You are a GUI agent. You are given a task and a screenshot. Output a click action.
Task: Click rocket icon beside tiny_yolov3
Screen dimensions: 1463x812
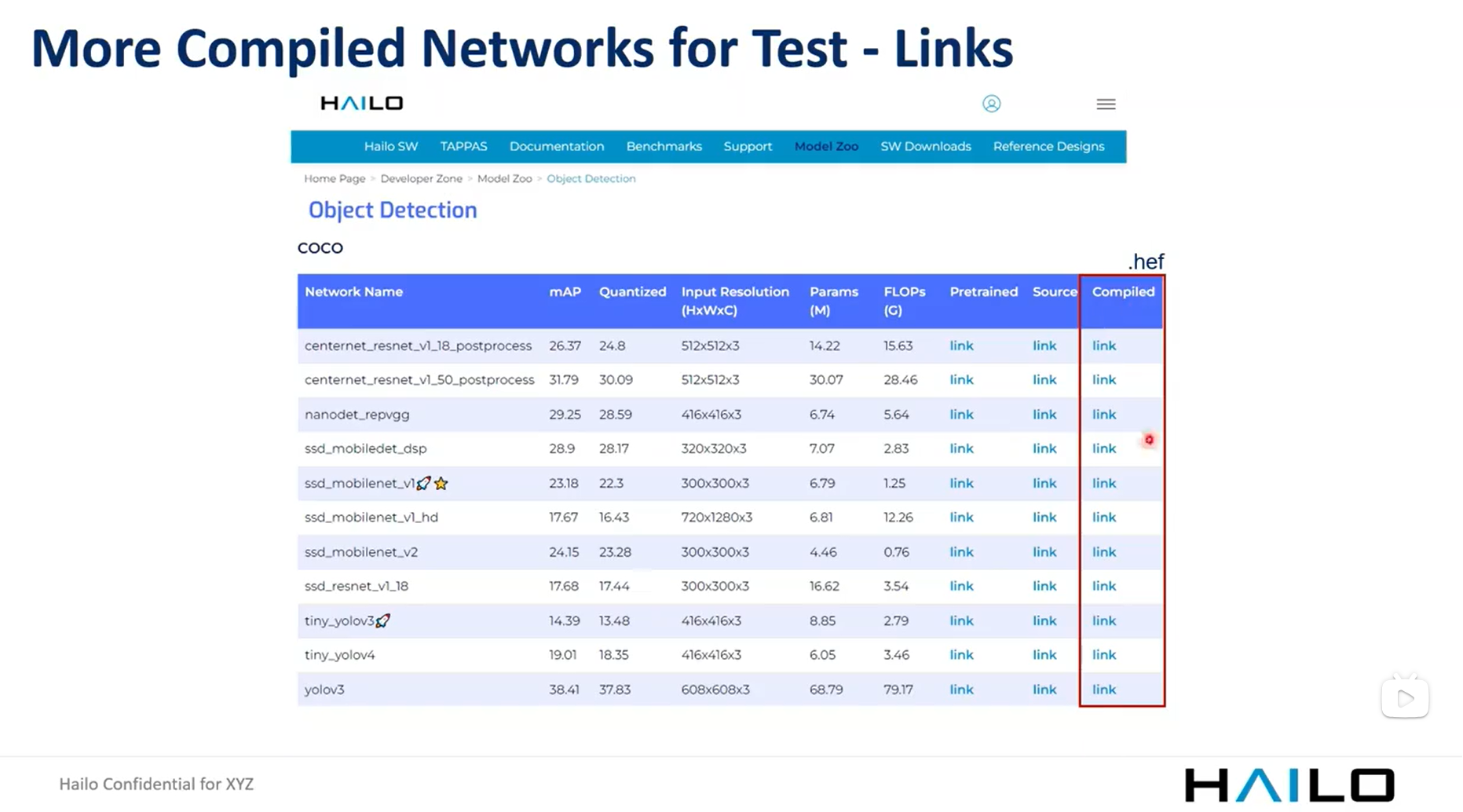(382, 620)
